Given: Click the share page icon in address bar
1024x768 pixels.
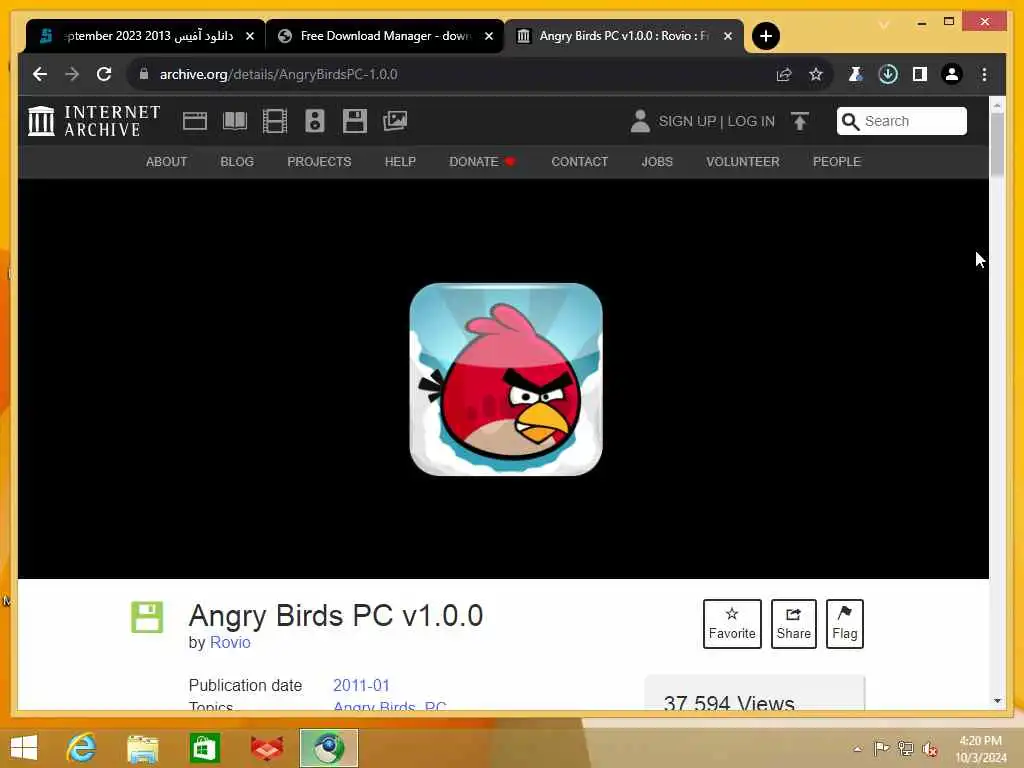Looking at the screenshot, I should [784, 74].
